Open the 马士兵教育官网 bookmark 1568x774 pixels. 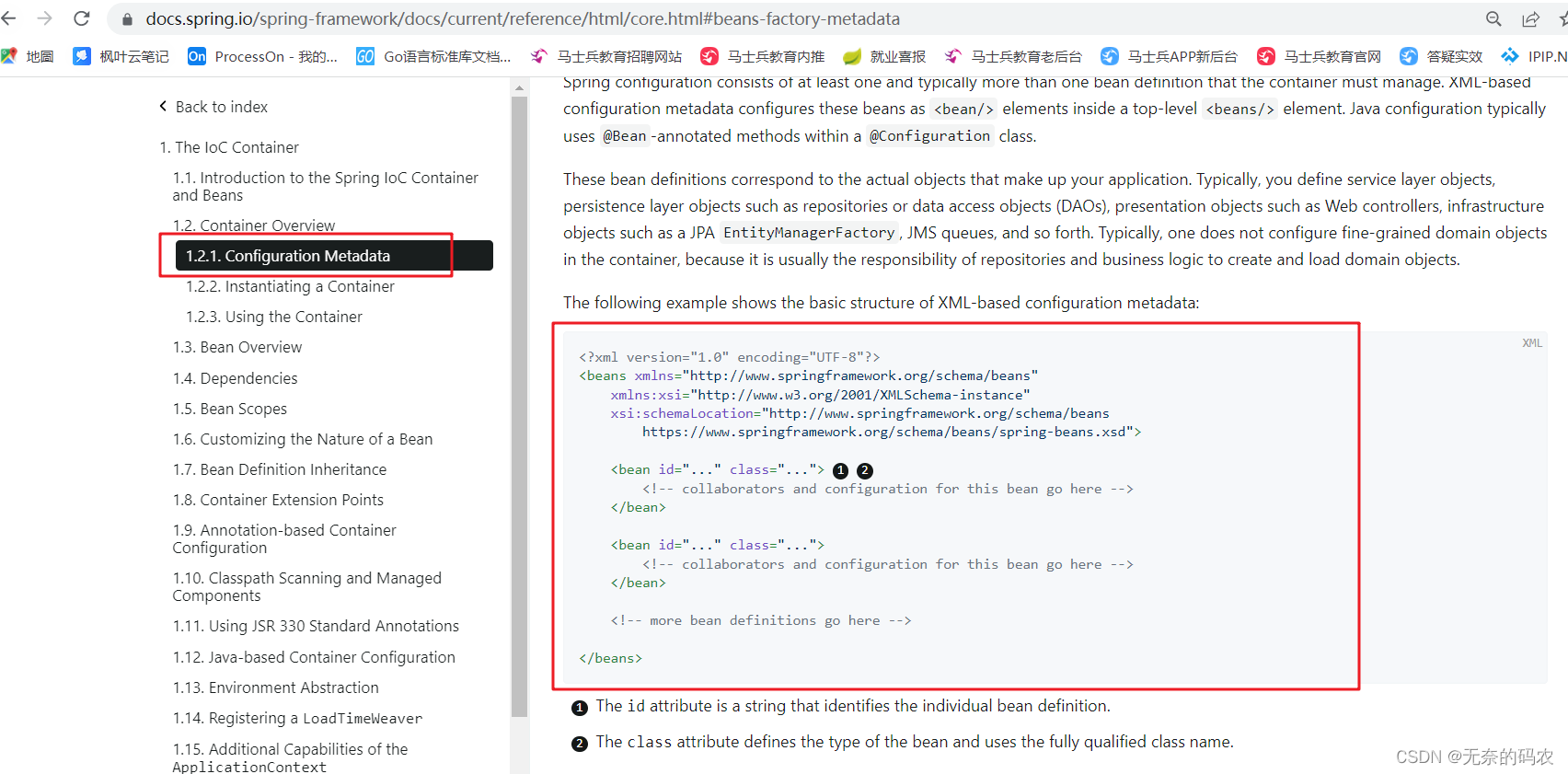click(1319, 56)
